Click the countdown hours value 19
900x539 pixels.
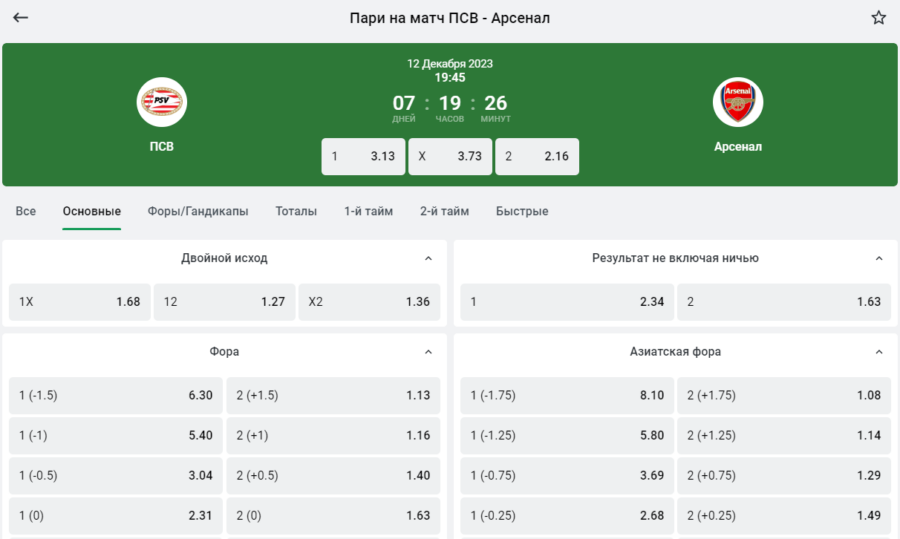point(450,103)
